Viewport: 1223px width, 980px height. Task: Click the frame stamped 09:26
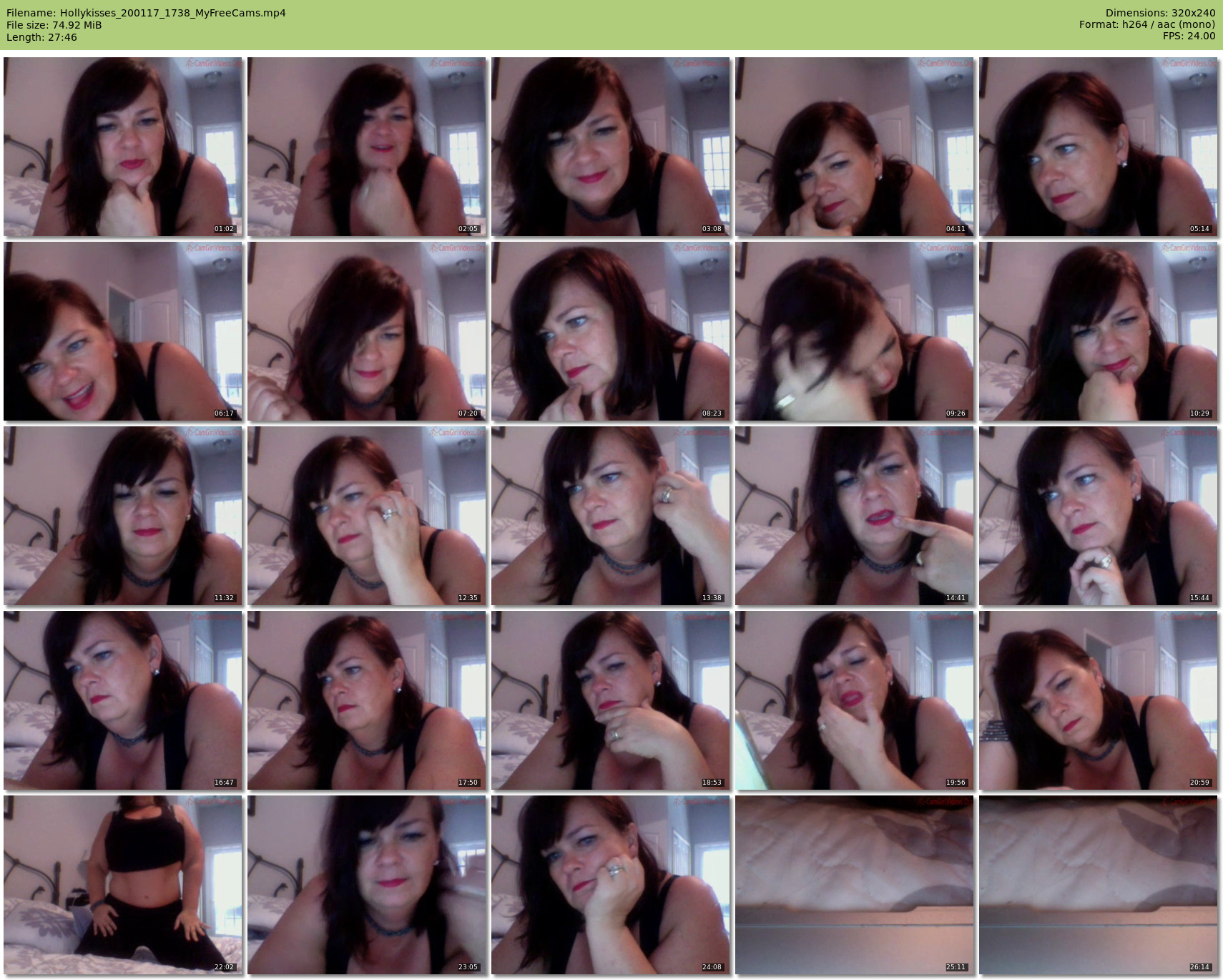tap(855, 331)
